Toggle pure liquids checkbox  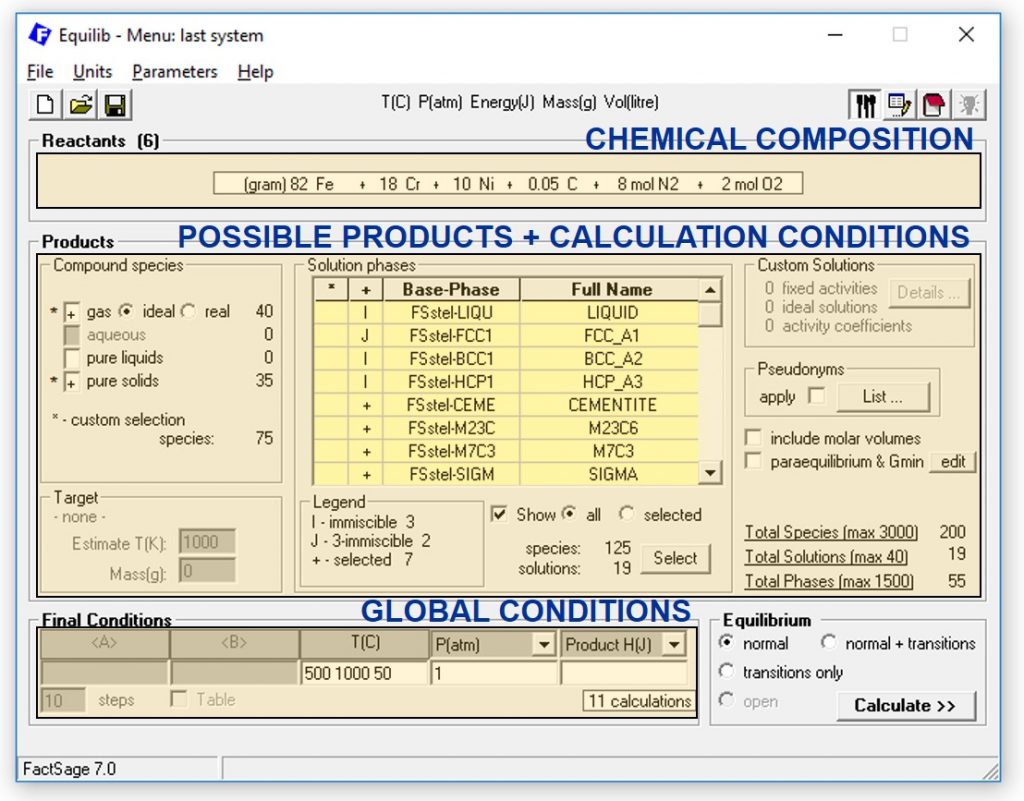(71, 358)
